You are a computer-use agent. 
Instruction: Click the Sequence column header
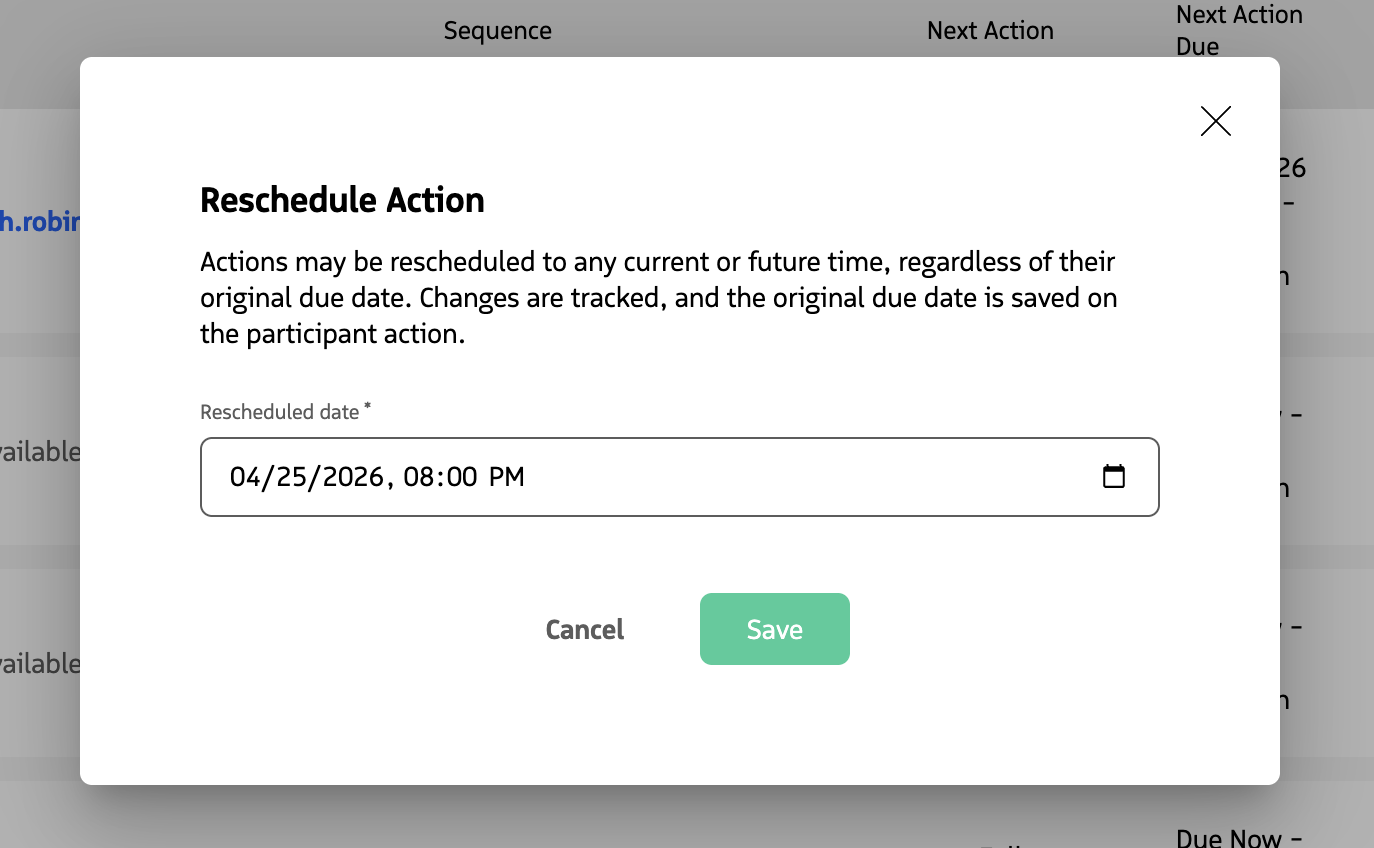[497, 30]
